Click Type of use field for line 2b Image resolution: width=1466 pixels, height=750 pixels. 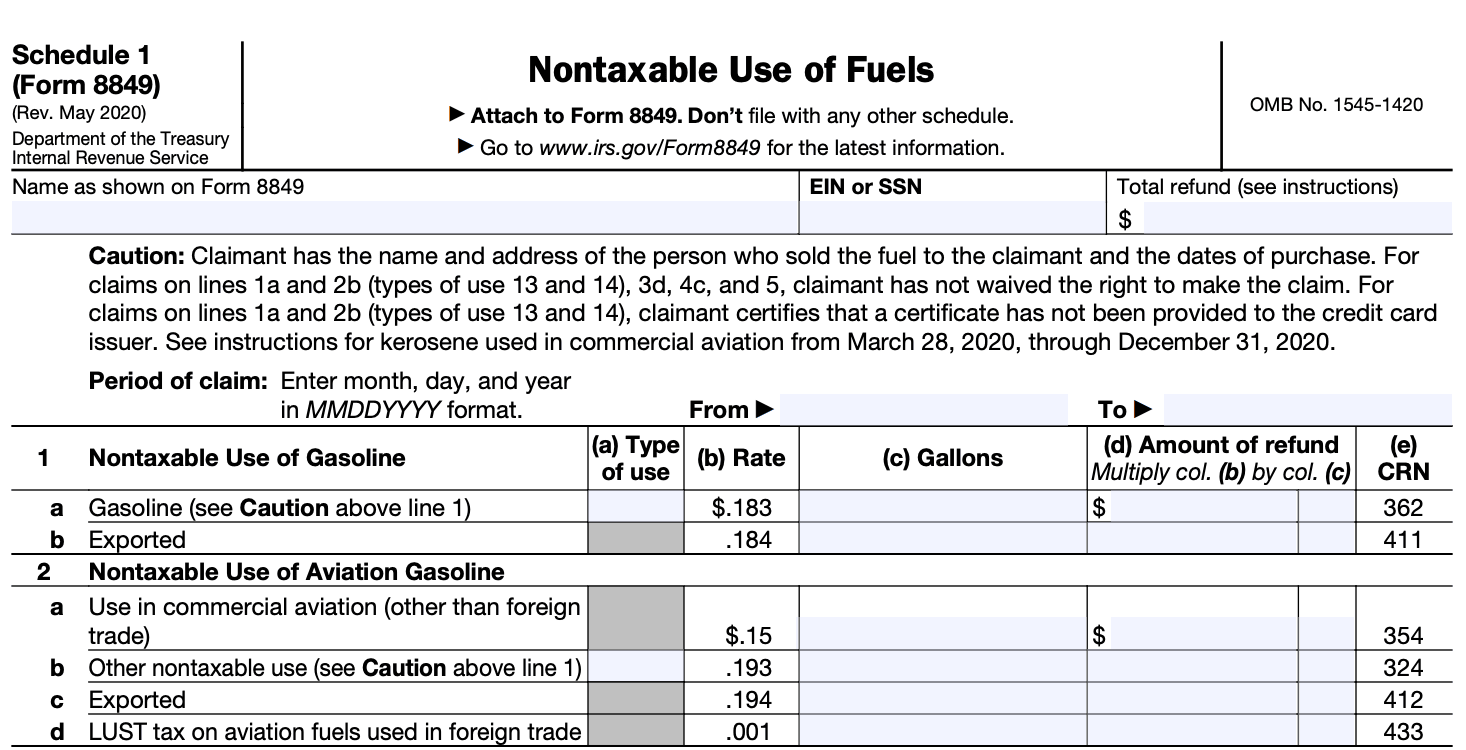click(635, 667)
